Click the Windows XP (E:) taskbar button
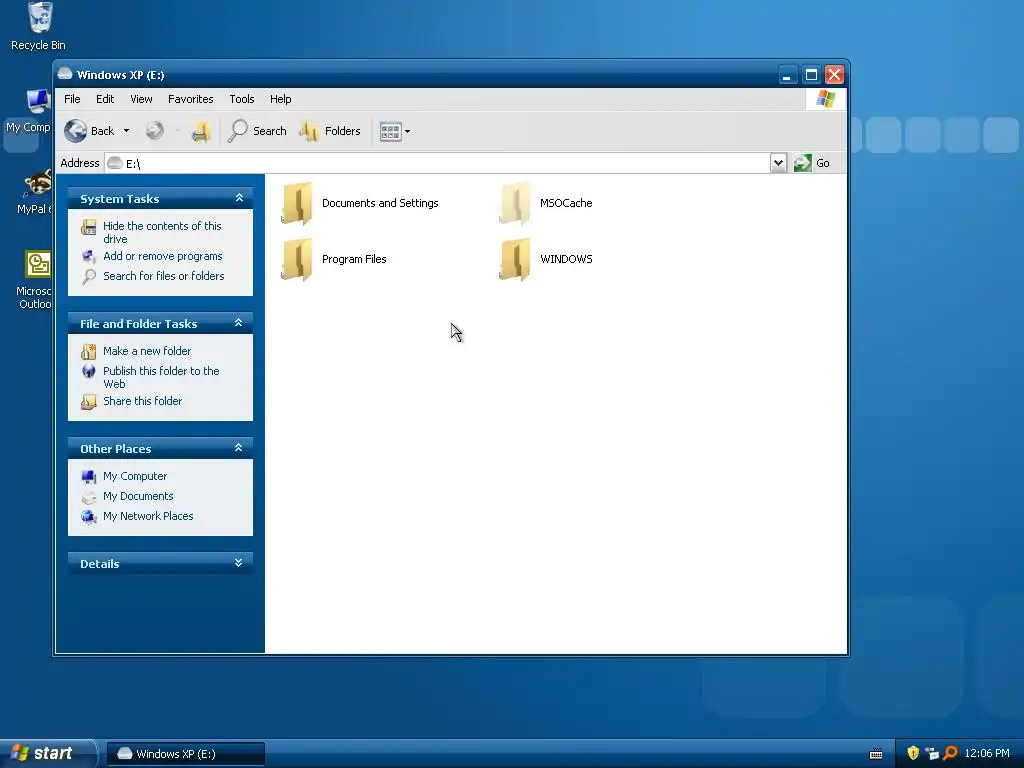 coord(185,754)
